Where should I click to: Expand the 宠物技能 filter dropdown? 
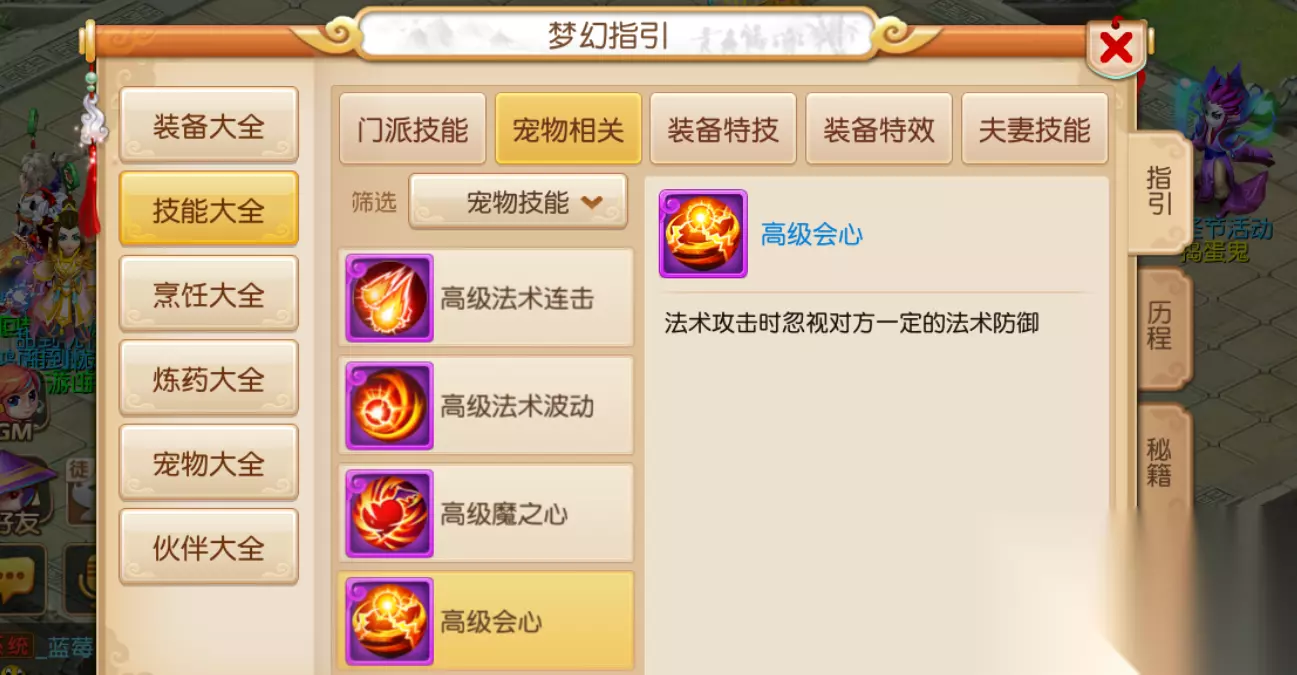[x=518, y=202]
